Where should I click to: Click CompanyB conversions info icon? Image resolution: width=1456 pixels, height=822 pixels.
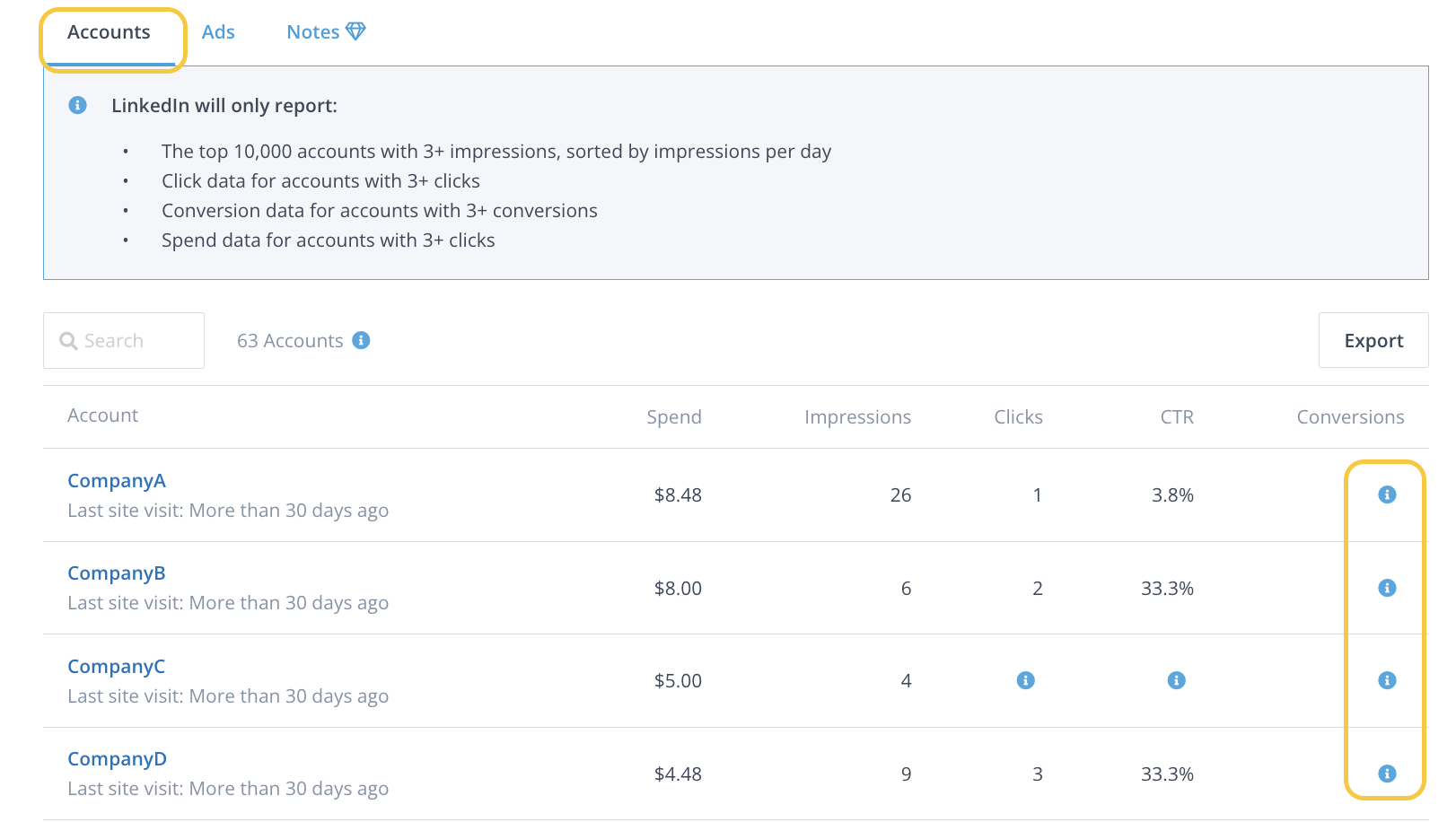tap(1387, 588)
